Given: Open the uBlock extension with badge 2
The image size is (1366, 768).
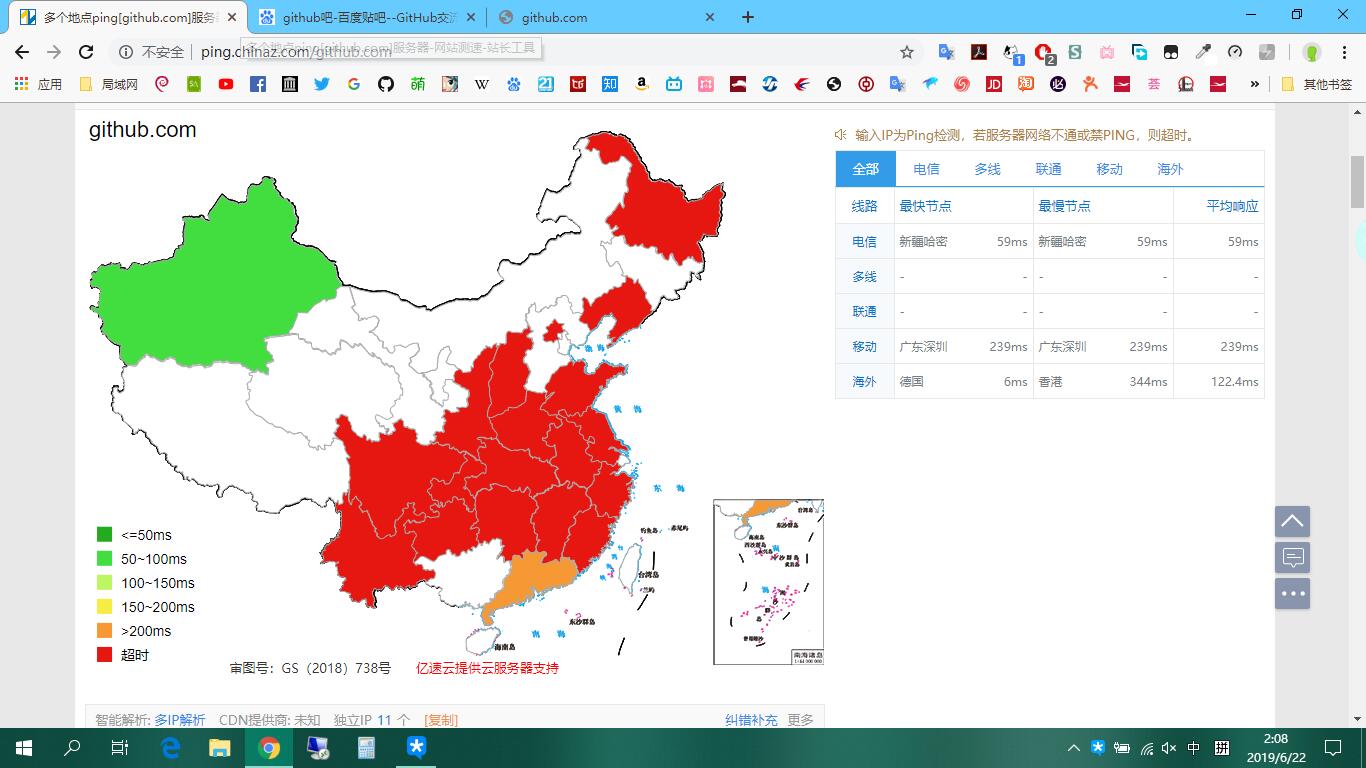Looking at the screenshot, I should [1044, 53].
